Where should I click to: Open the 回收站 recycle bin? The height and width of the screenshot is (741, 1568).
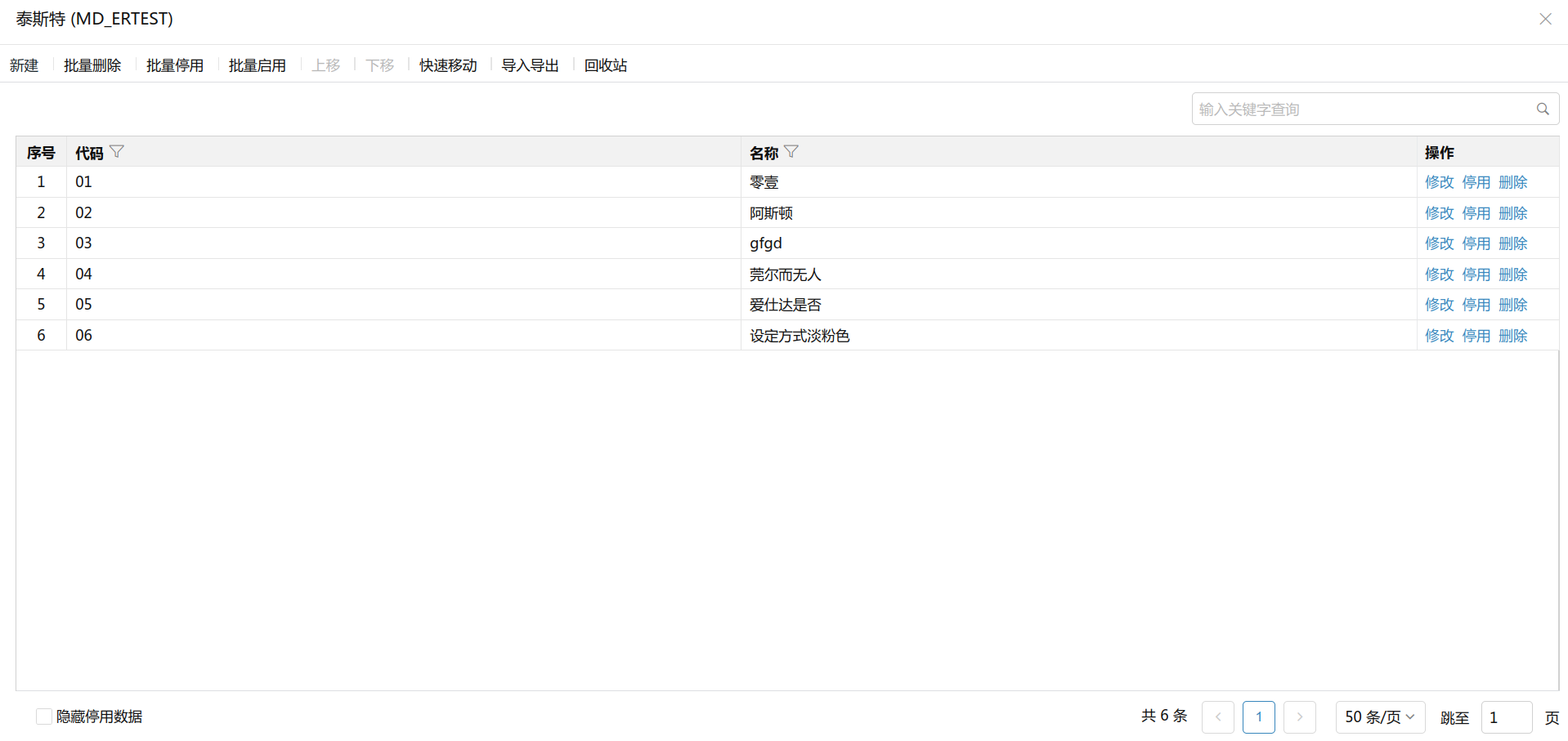pyautogui.click(x=605, y=65)
